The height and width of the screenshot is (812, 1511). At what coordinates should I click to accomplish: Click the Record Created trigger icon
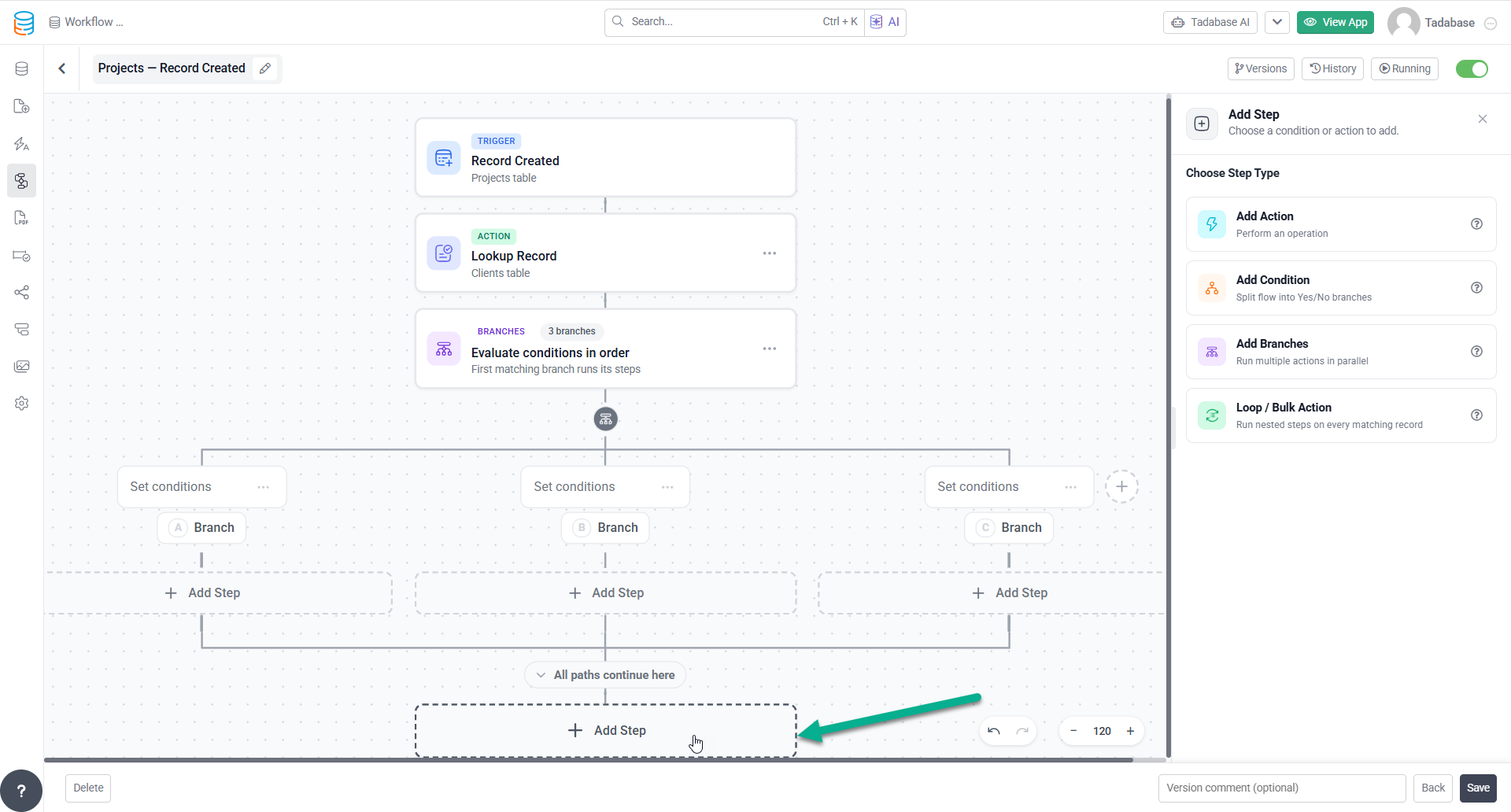[x=444, y=158]
